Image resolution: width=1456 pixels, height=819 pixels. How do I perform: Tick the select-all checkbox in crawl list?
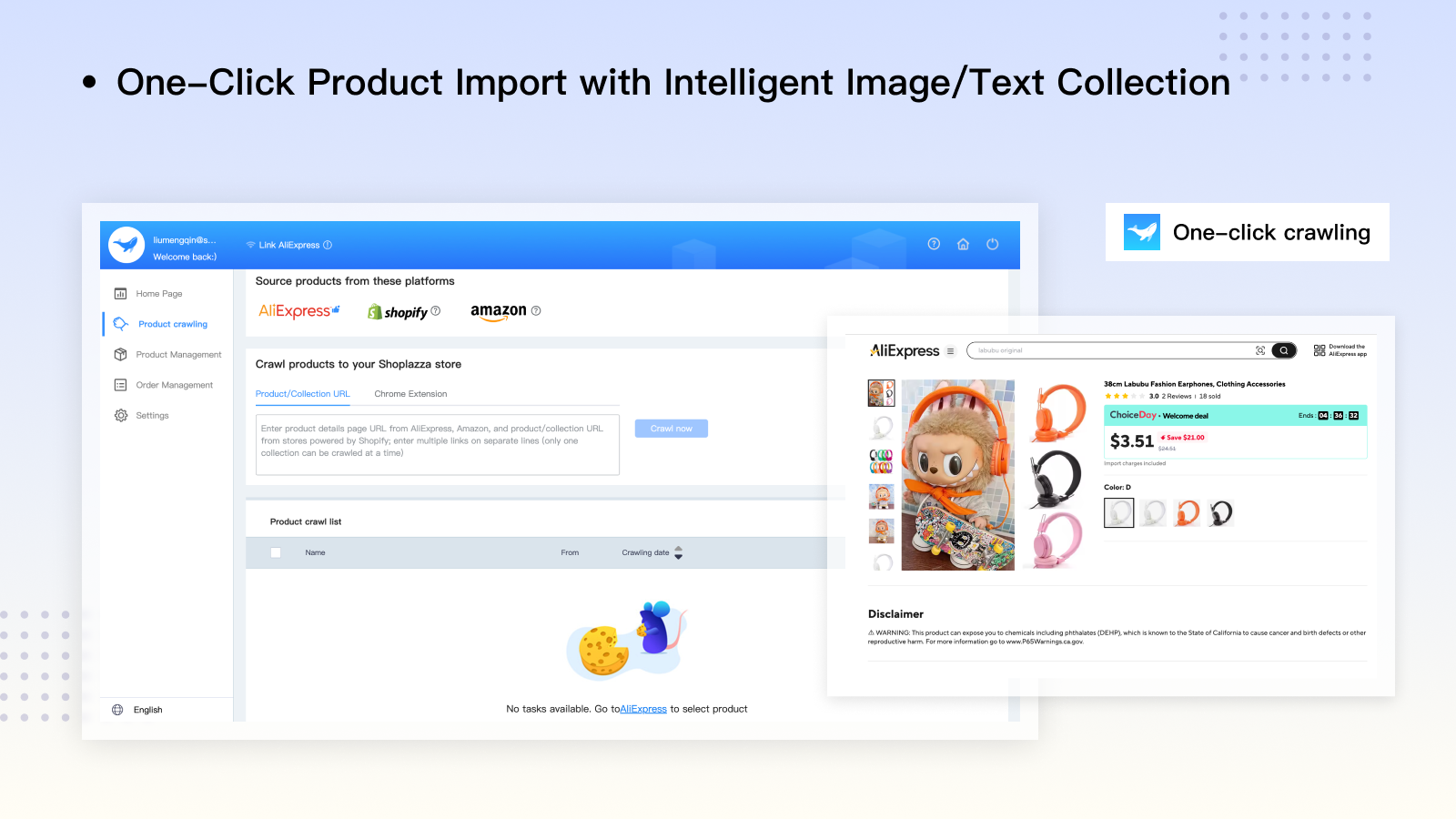pyautogui.click(x=276, y=552)
